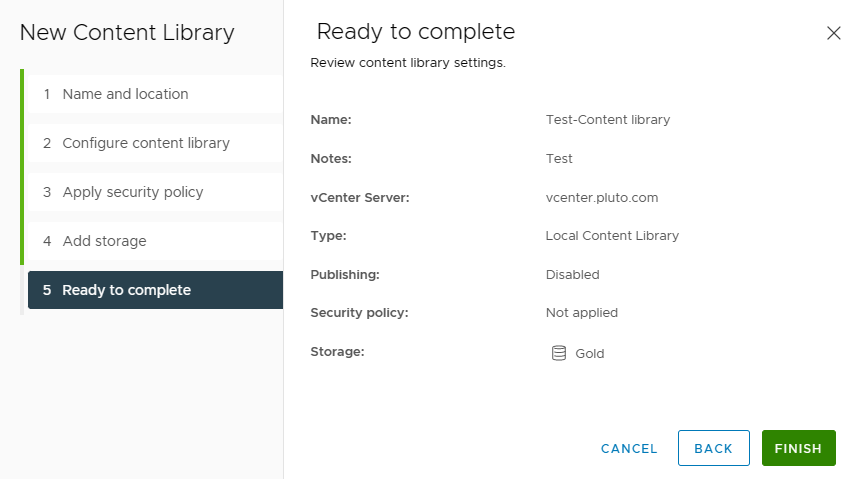This screenshot has width=849, height=479.
Task: Open the Configure content library step
Action: click(146, 143)
